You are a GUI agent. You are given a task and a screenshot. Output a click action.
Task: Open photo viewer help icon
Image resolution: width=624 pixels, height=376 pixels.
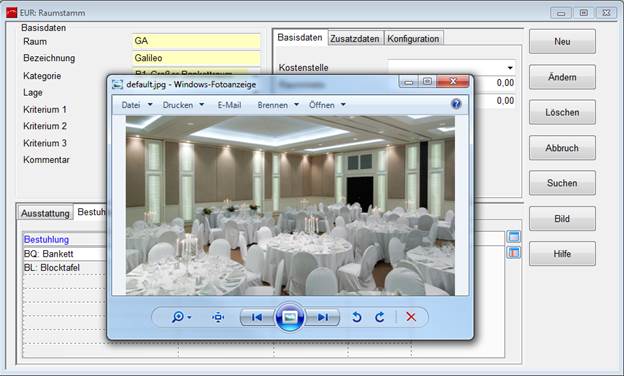456,104
